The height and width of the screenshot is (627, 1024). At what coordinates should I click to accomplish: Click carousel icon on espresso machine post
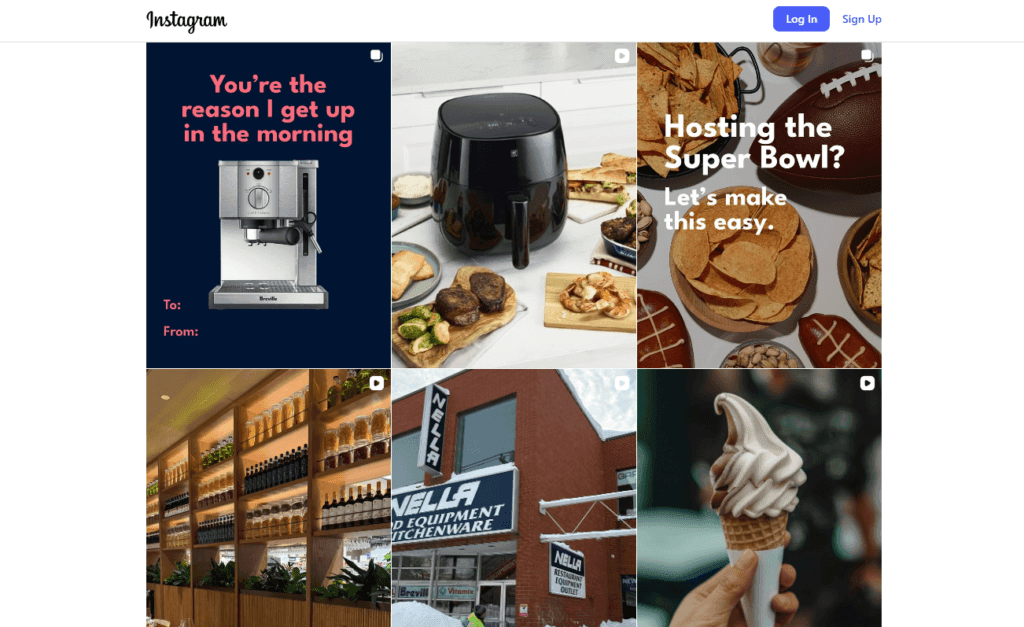coord(376,56)
